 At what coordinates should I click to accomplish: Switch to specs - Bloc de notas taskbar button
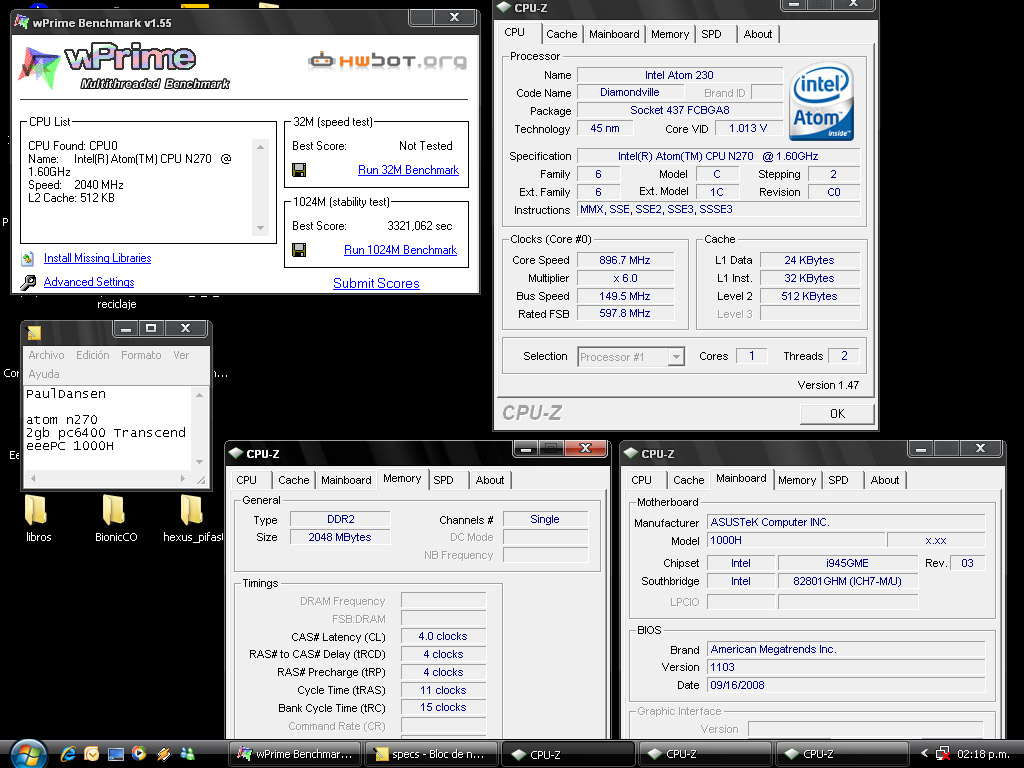tap(431, 754)
